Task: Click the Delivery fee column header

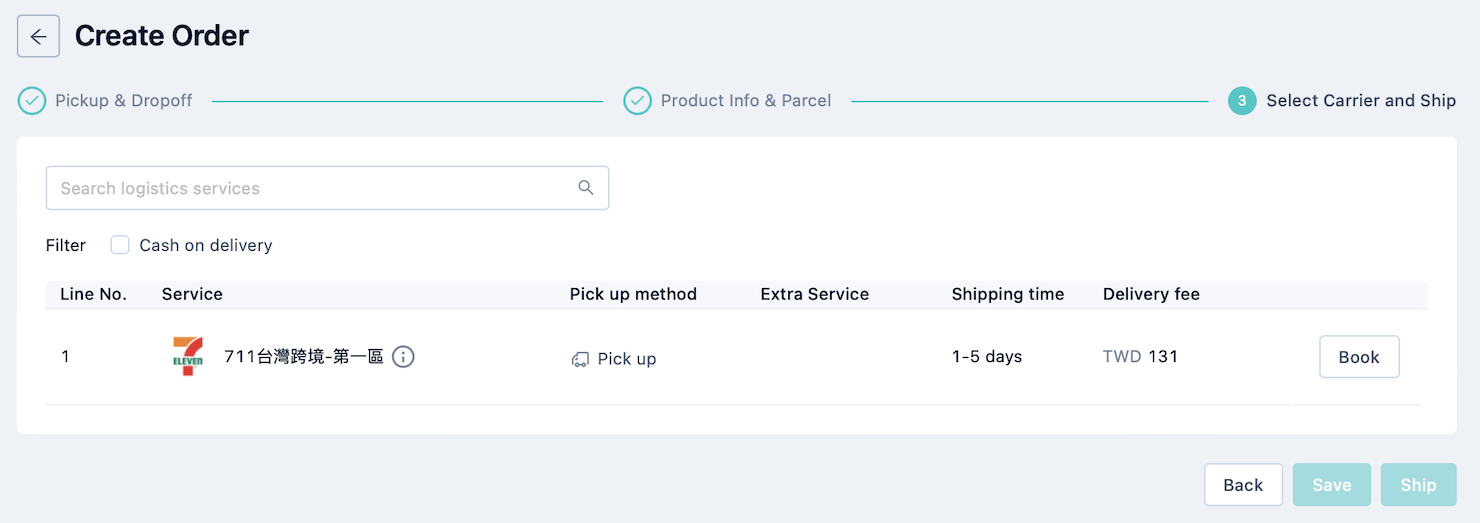Action: [x=1151, y=294]
